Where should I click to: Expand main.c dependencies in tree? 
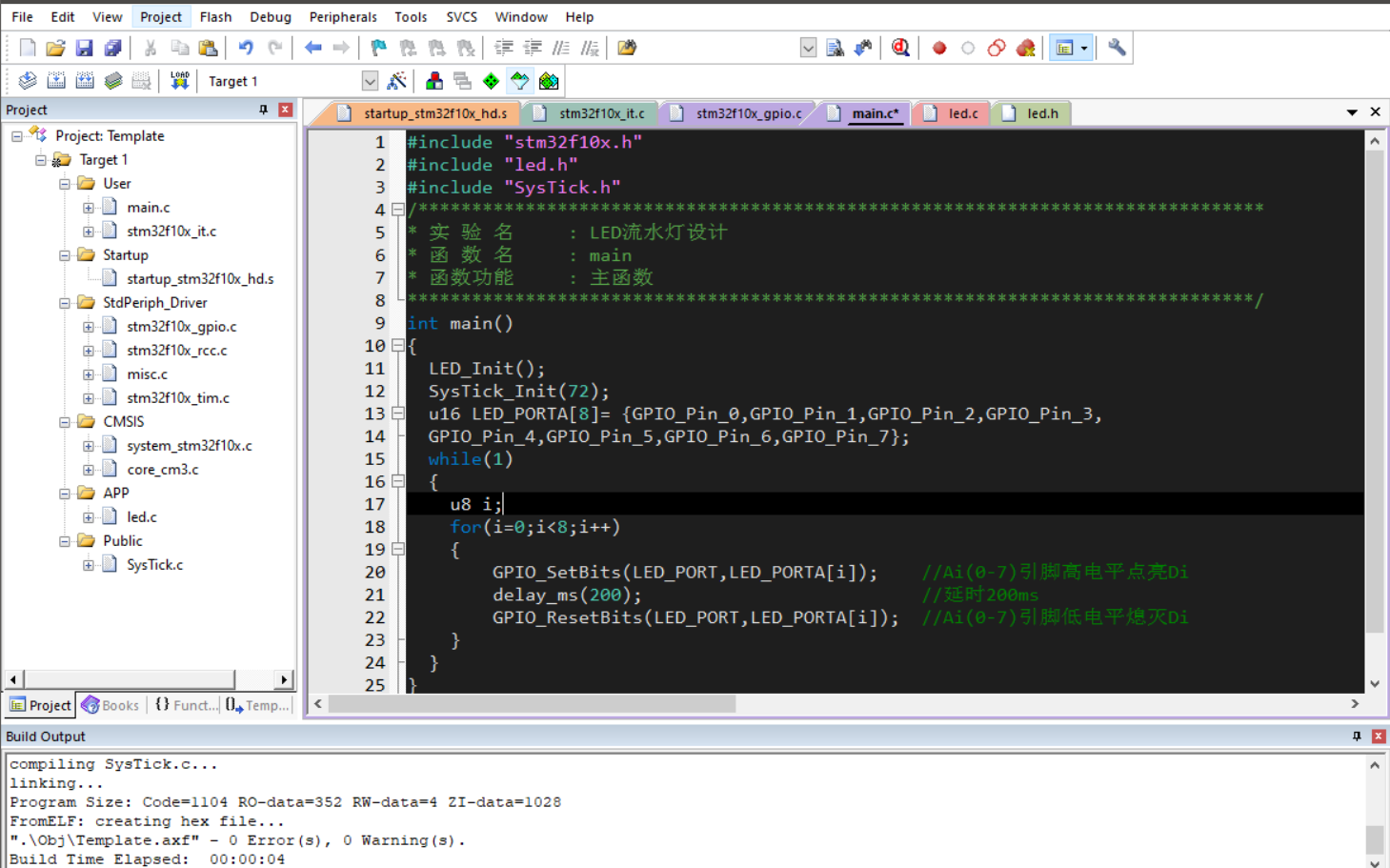coord(89,208)
